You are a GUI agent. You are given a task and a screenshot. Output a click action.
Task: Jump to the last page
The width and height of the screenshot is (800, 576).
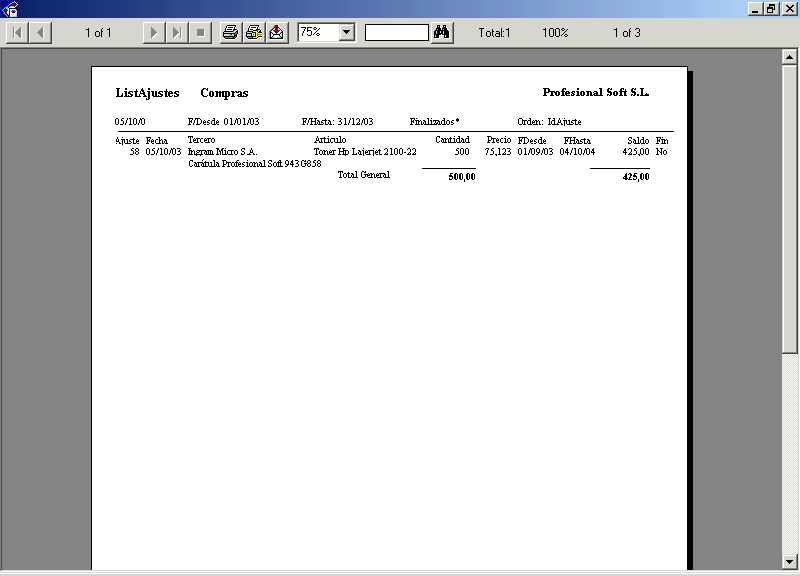[176, 33]
